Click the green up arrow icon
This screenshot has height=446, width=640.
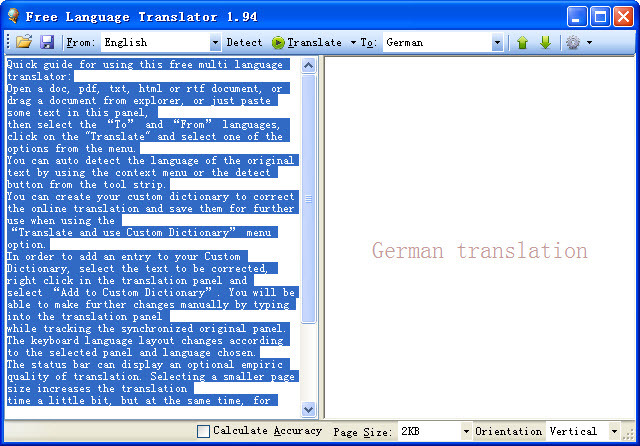click(x=522, y=42)
